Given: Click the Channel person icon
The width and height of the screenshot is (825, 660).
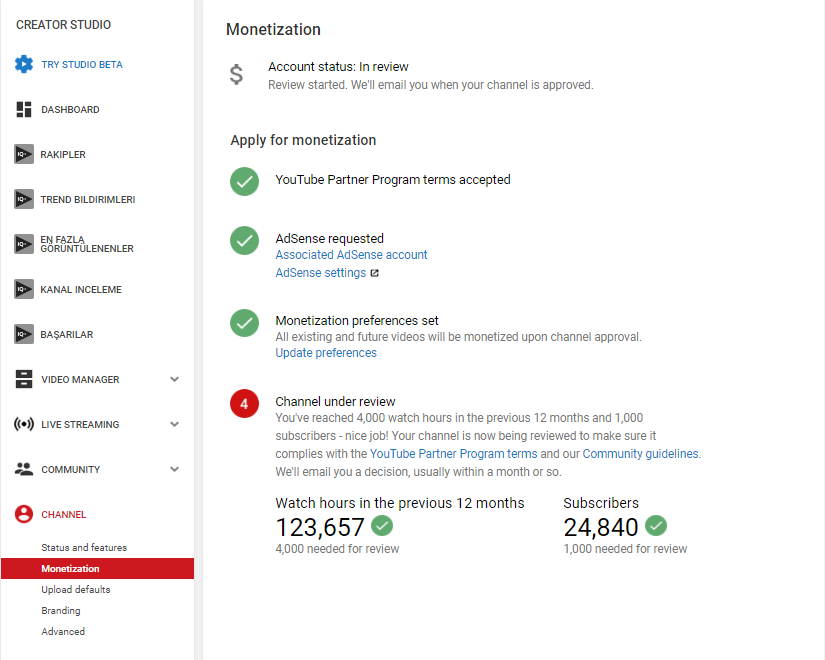Looking at the screenshot, I should (x=24, y=514).
